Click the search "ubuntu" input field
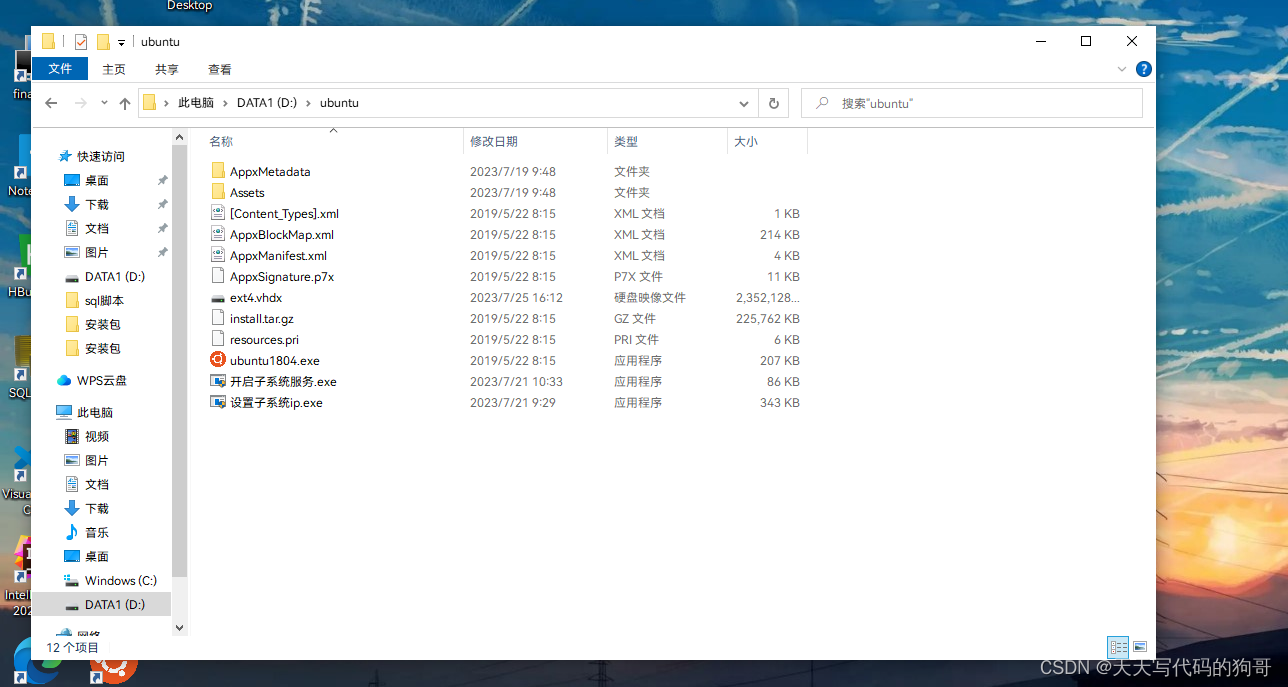 pos(972,103)
